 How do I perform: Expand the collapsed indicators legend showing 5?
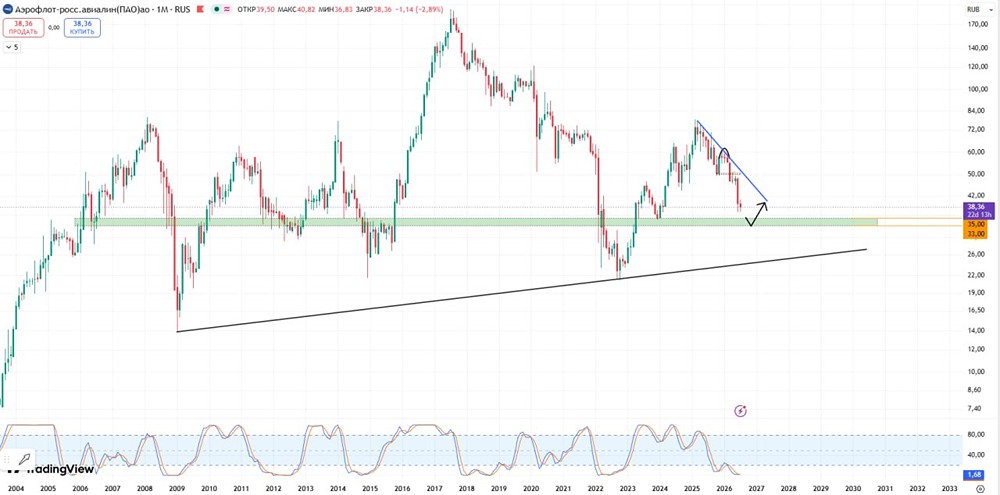[11, 47]
